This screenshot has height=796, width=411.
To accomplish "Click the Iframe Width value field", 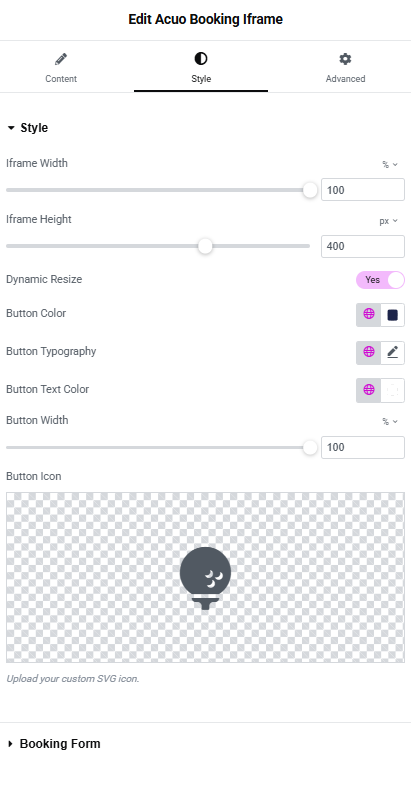I will coord(363,190).
